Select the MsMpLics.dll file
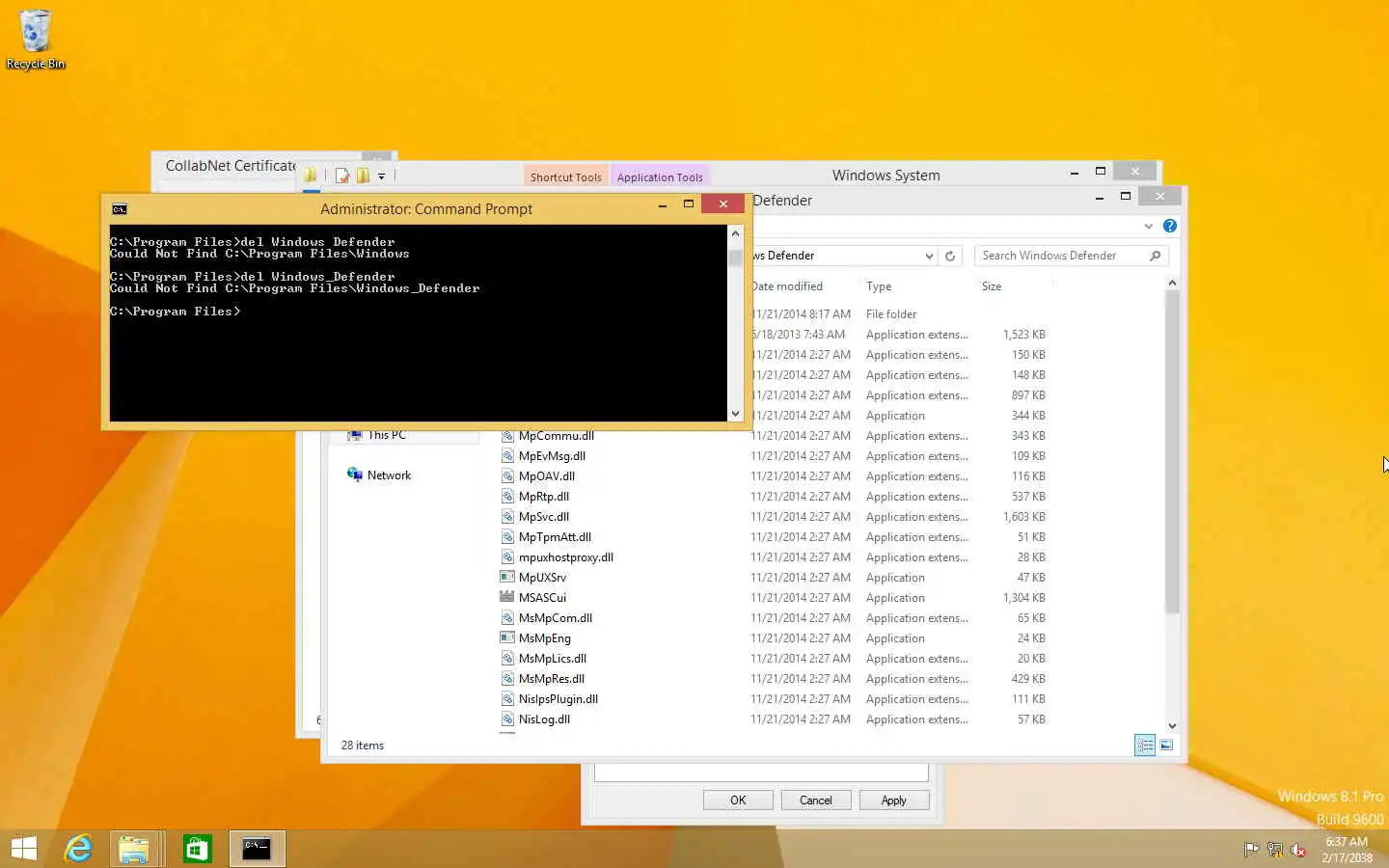 (553, 659)
